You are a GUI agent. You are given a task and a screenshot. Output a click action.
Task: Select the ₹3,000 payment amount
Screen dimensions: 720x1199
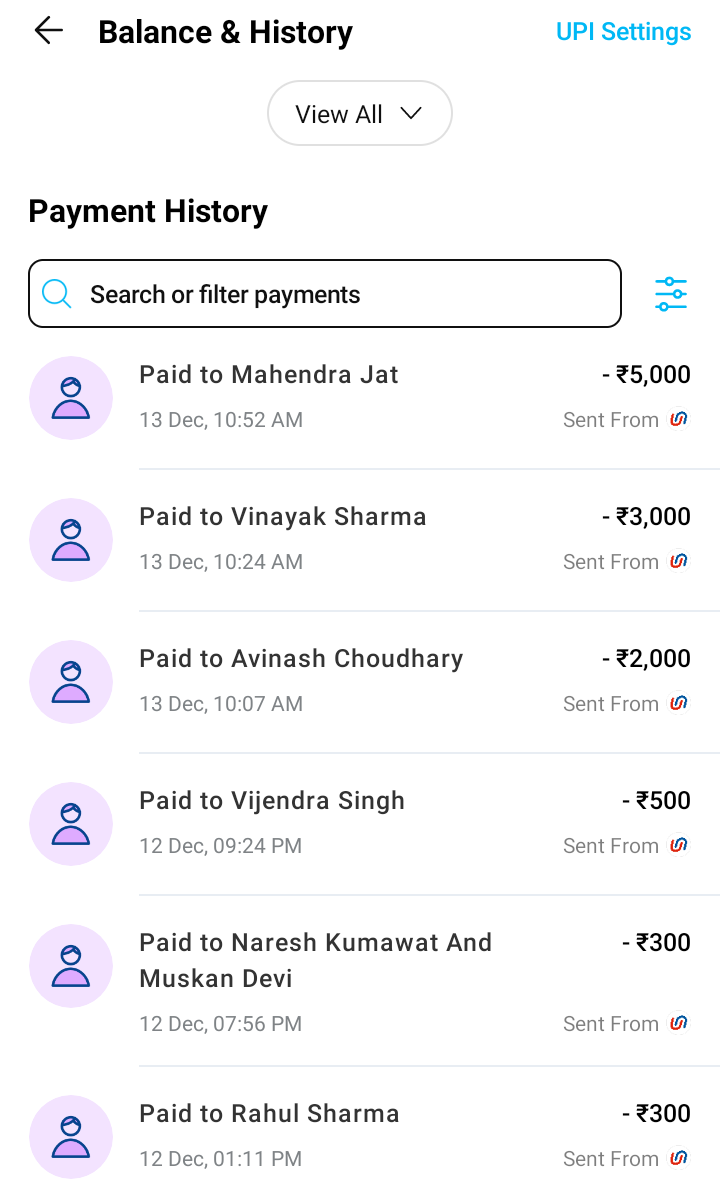click(646, 517)
